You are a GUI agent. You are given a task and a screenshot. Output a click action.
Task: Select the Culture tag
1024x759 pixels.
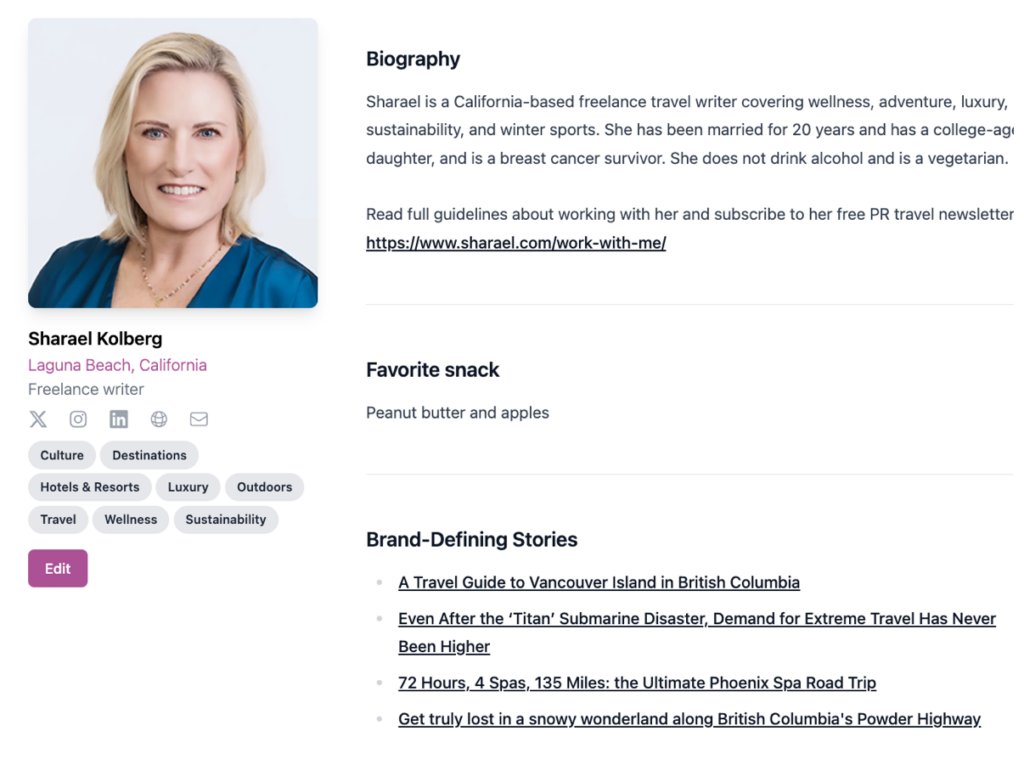62,455
